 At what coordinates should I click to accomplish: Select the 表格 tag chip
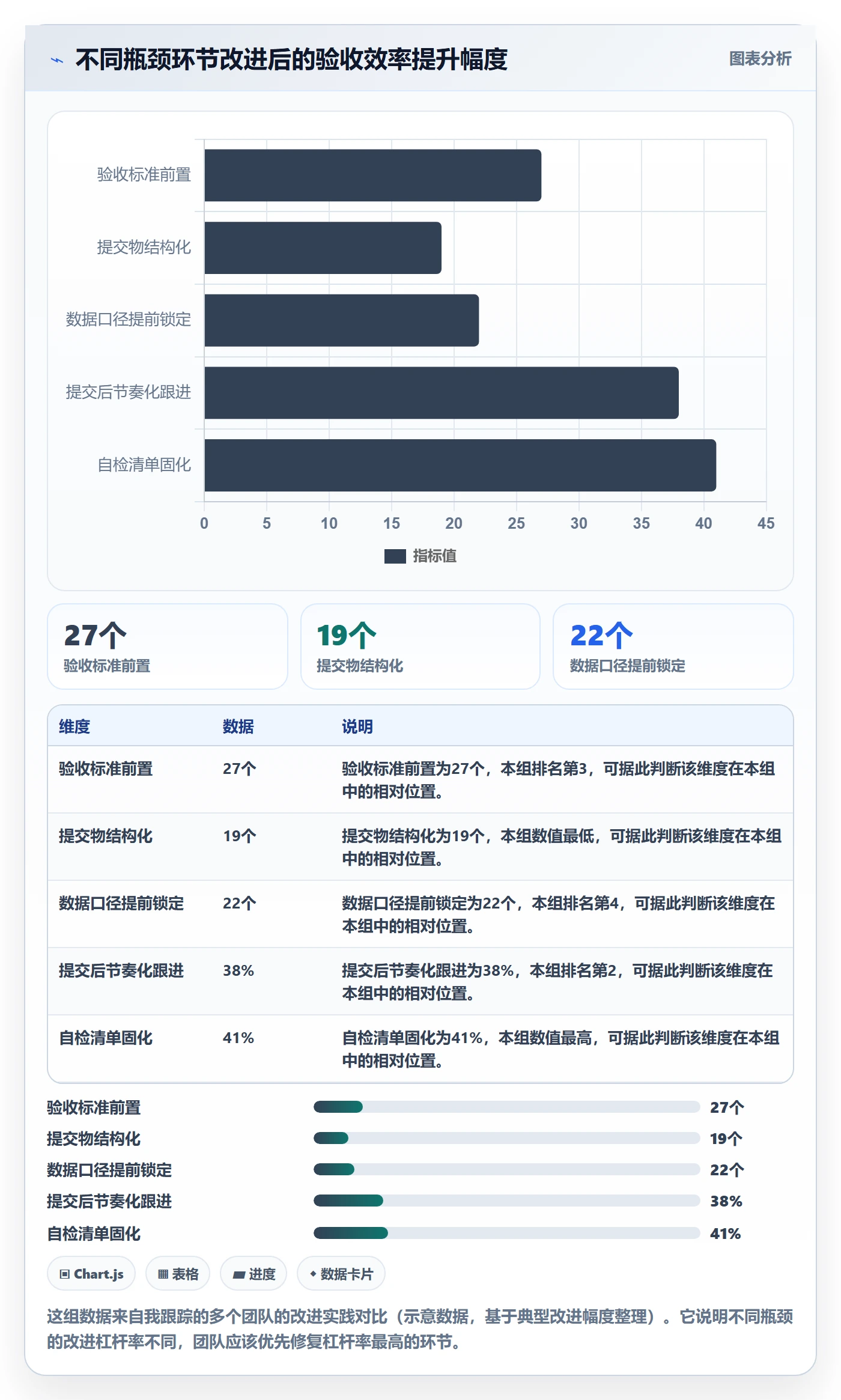coord(178,1273)
